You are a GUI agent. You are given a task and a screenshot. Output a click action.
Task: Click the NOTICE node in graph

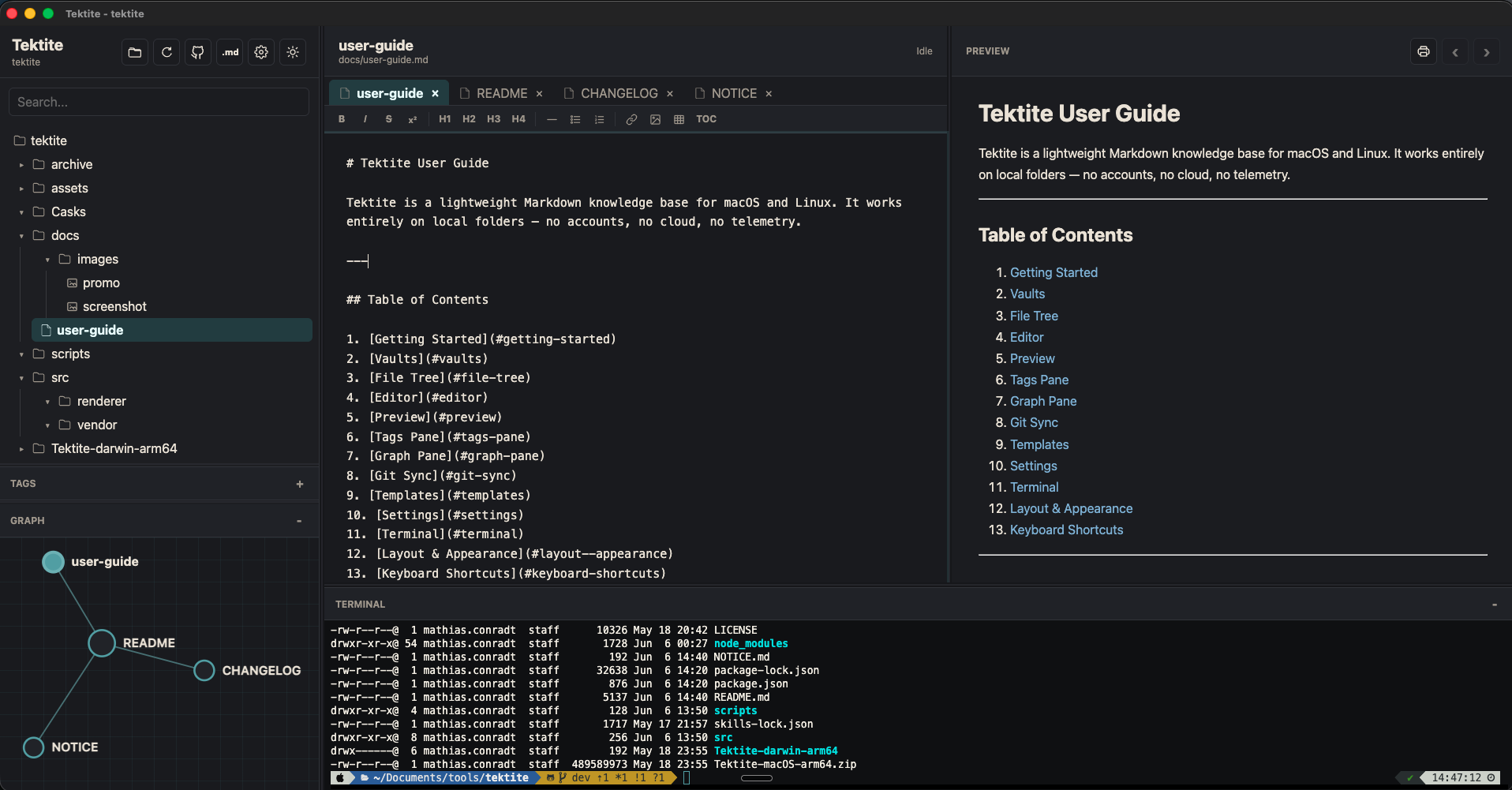click(x=33, y=747)
